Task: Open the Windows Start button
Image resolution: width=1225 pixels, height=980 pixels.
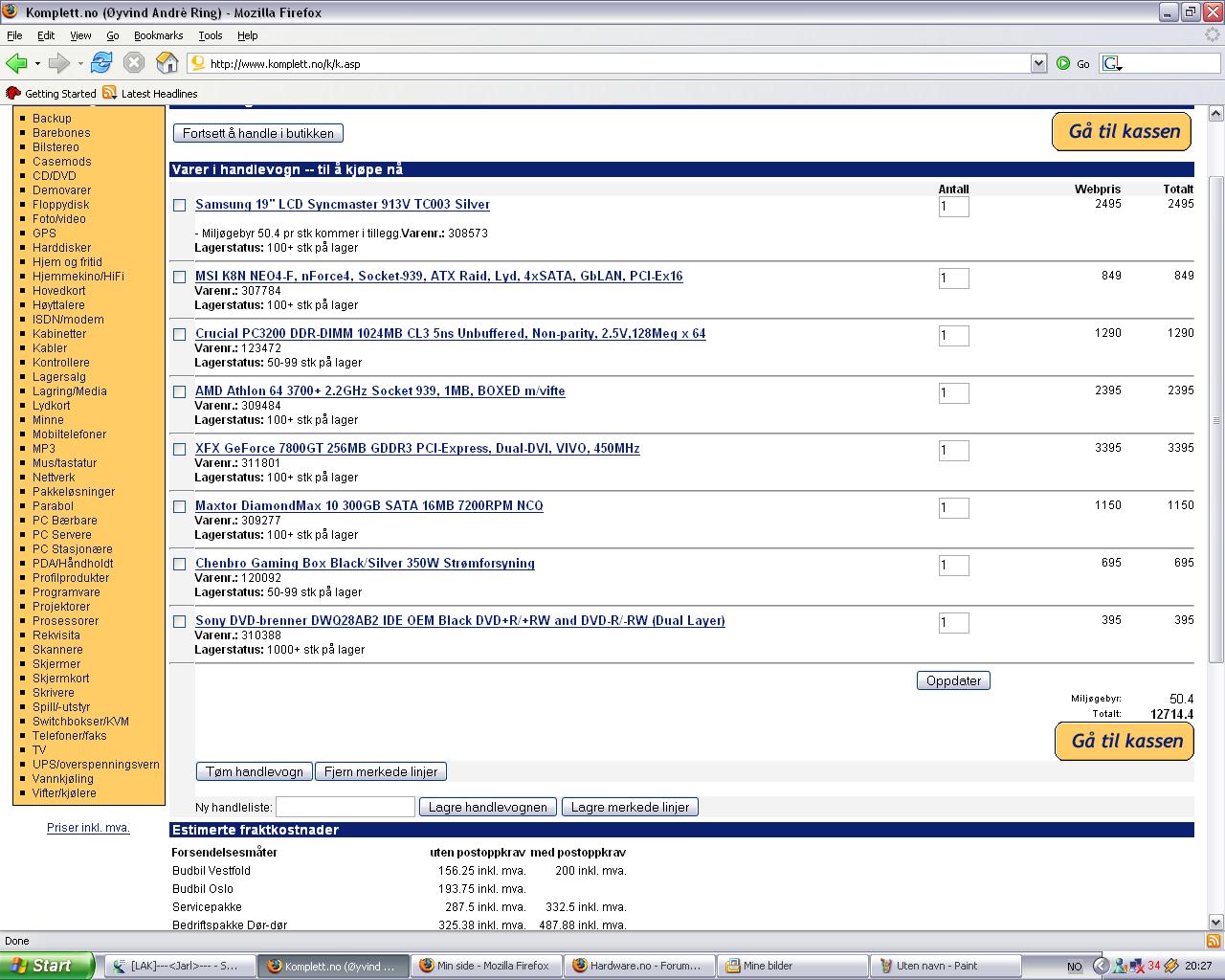Action: tap(47, 966)
